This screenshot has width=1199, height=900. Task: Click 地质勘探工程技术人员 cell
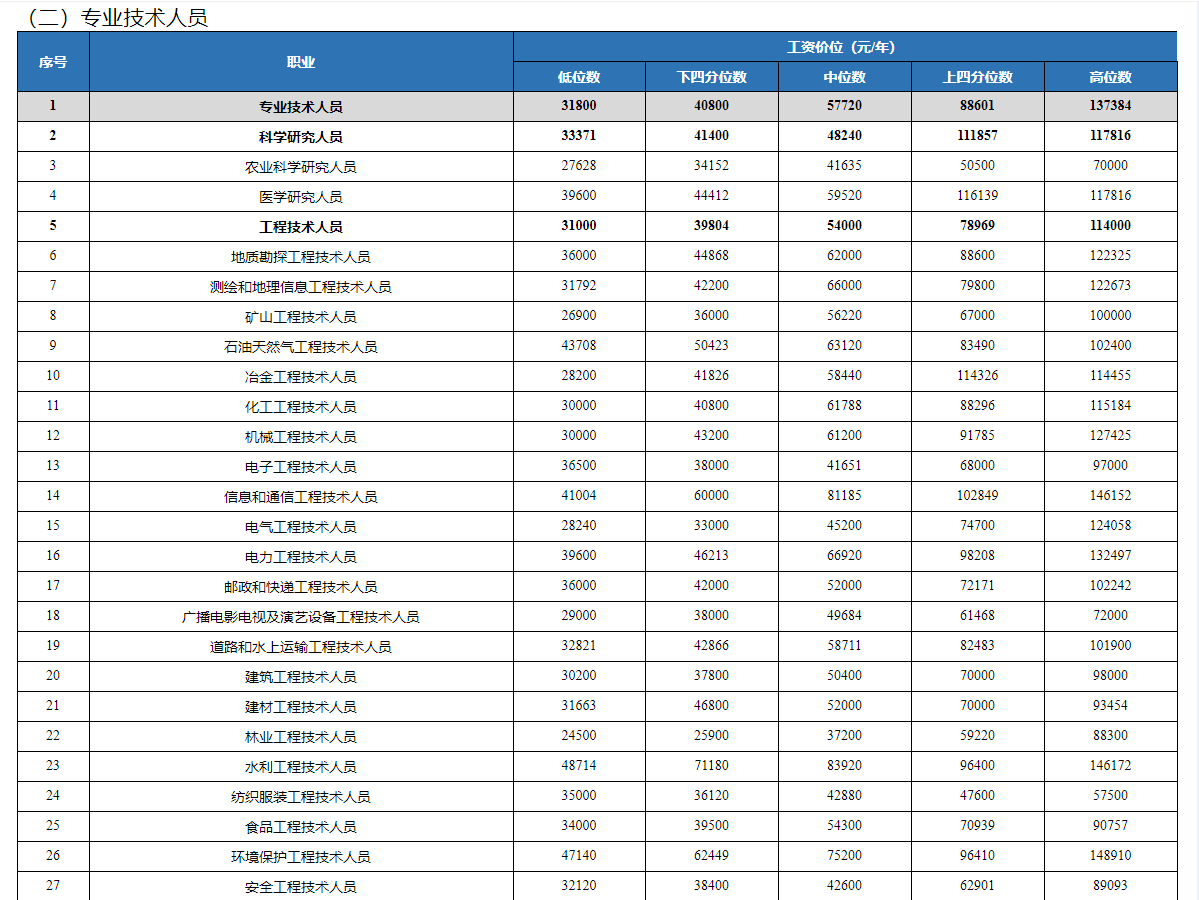pyautogui.click(x=301, y=256)
